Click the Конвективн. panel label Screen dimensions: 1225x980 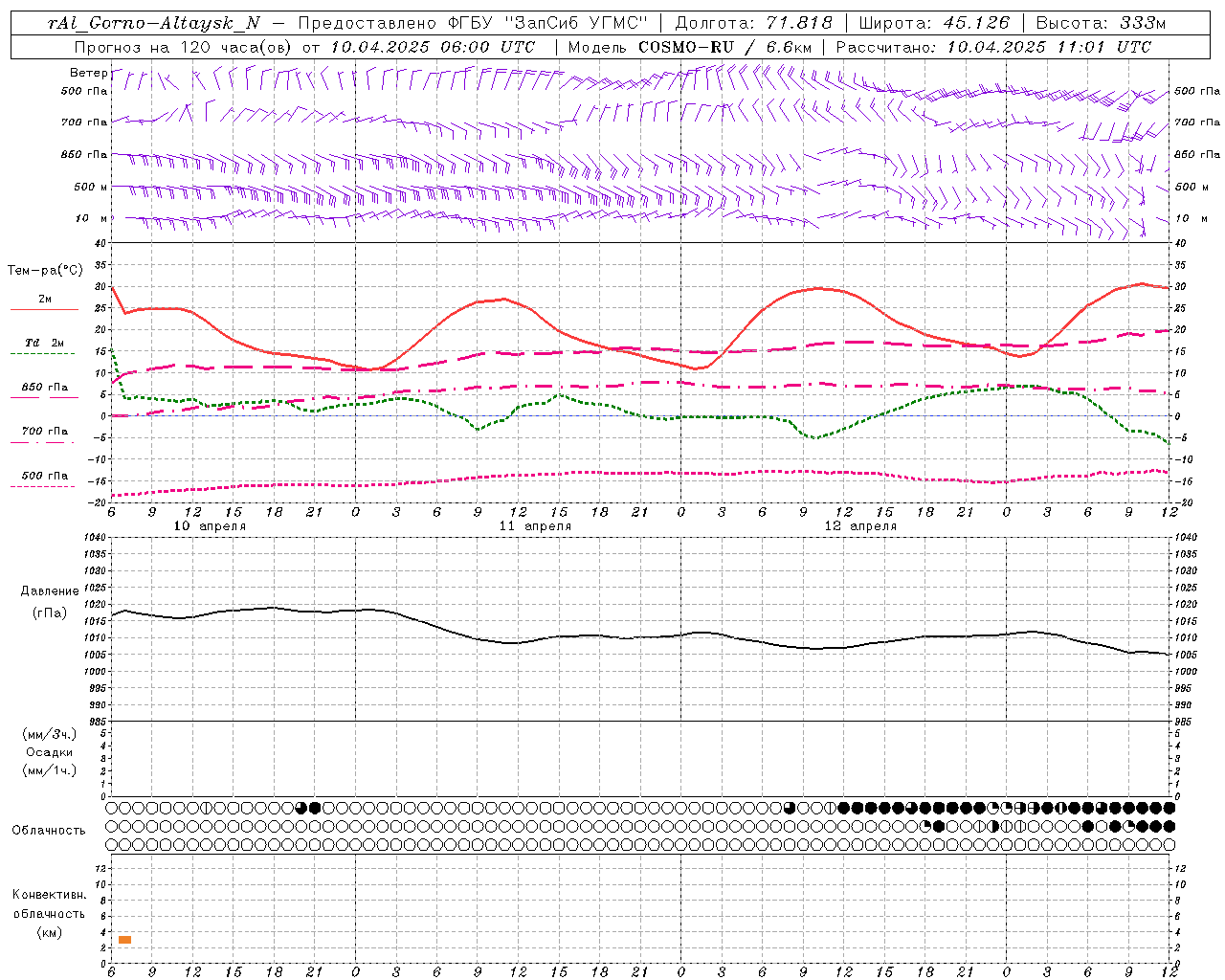coord(49,895)
